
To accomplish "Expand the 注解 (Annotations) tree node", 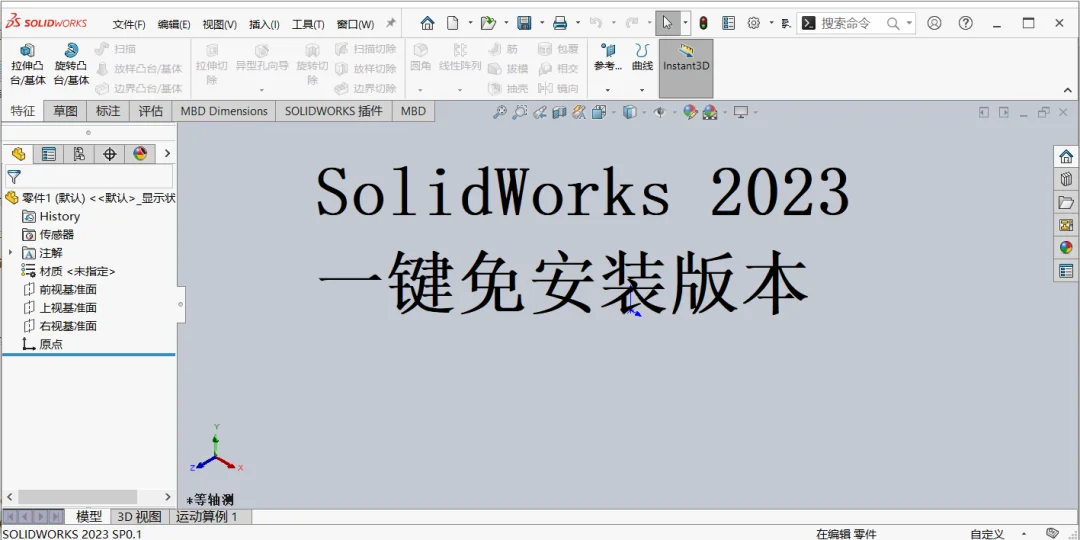I will click(10, 253).
